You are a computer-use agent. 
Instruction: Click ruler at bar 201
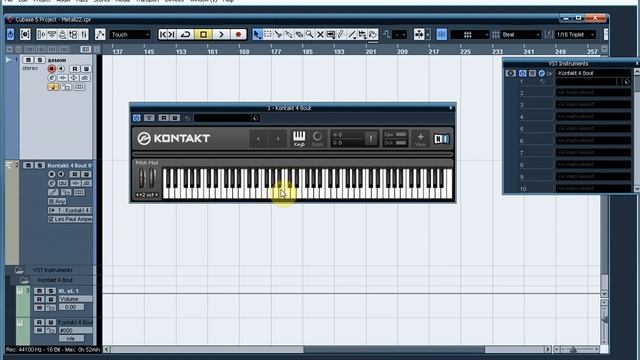[x=371, y=51]
